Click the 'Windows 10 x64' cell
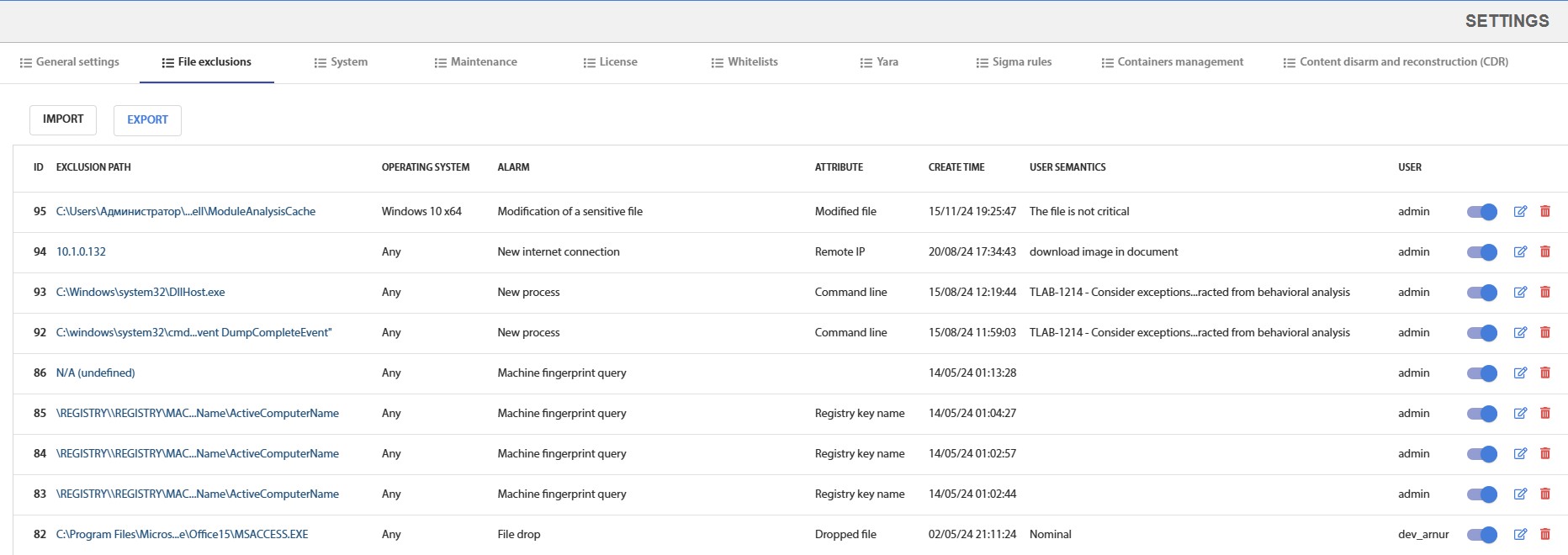1568x555 pixels. click(x=421, y=212)
